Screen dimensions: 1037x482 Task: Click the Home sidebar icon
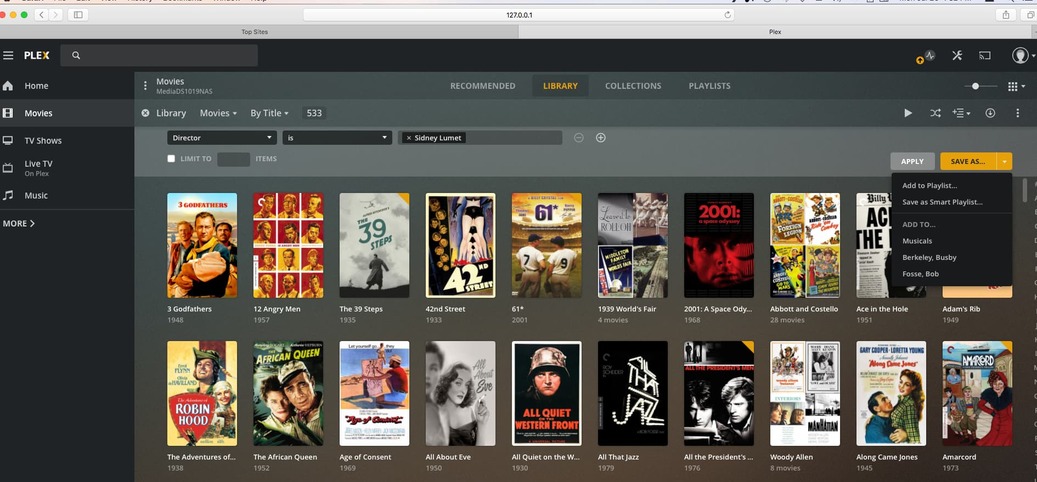(8, 86)
